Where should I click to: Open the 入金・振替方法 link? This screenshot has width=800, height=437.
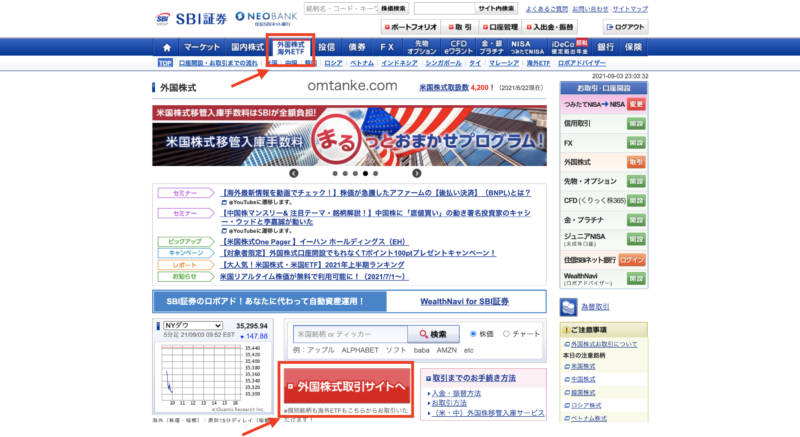456,394
